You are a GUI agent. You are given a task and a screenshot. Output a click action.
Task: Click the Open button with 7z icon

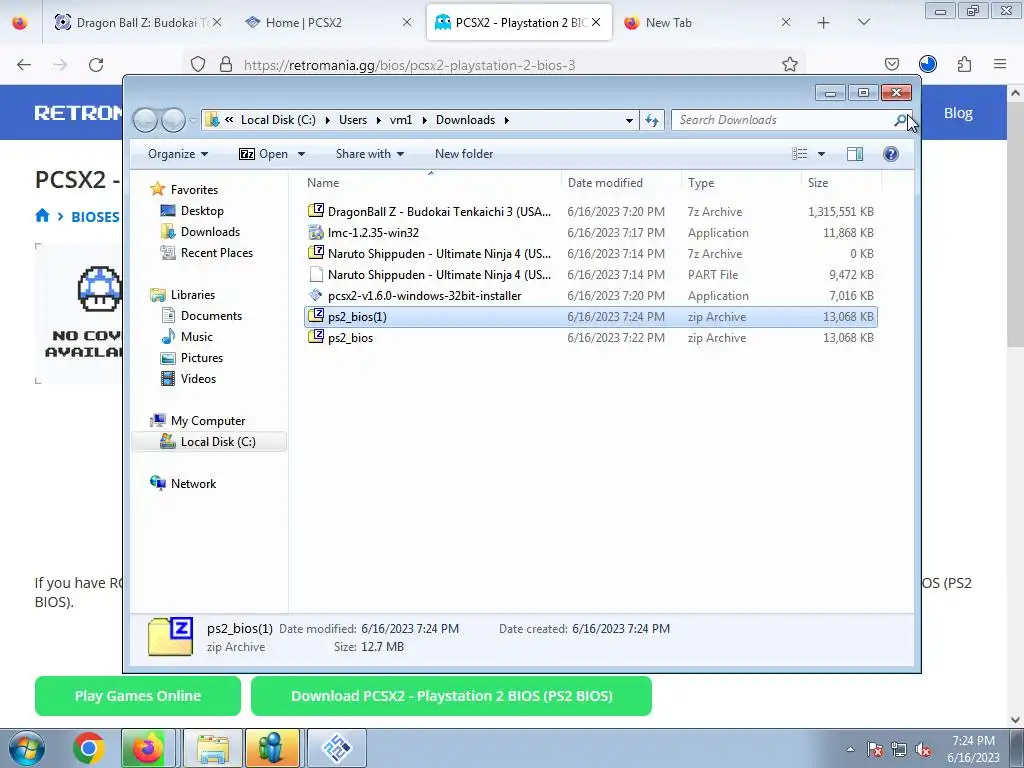[263, 154]
